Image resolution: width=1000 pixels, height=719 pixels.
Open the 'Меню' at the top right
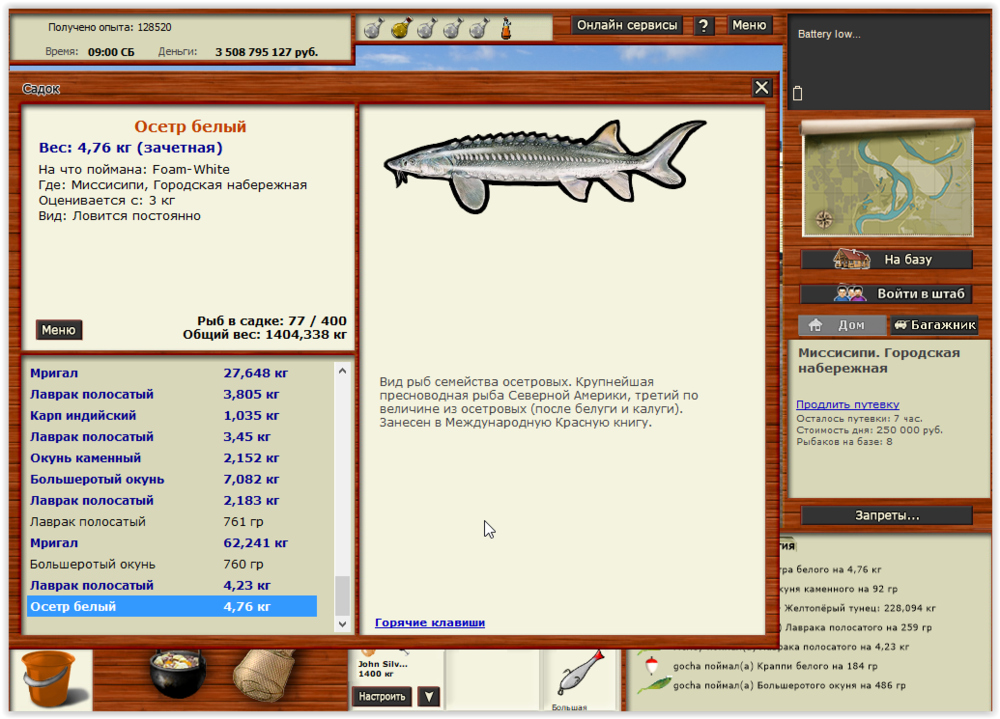pos(749,25)
